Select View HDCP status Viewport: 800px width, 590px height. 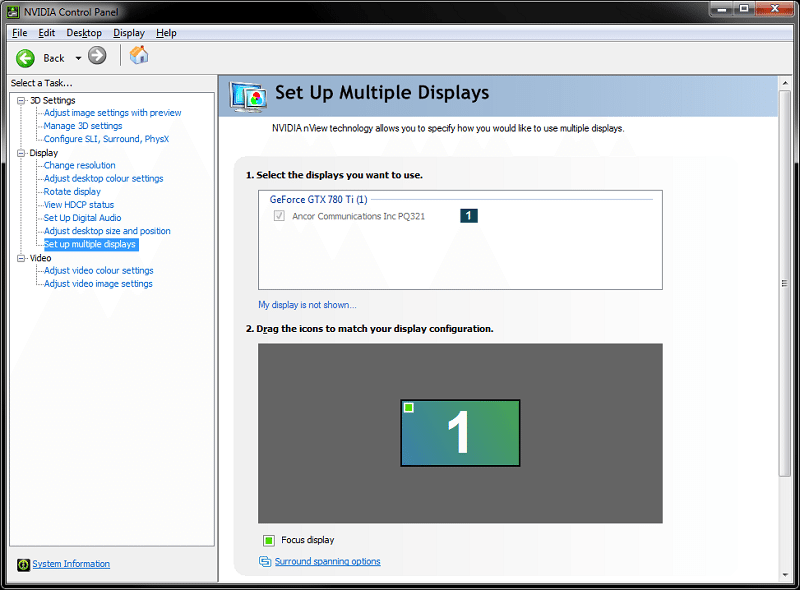79,205
